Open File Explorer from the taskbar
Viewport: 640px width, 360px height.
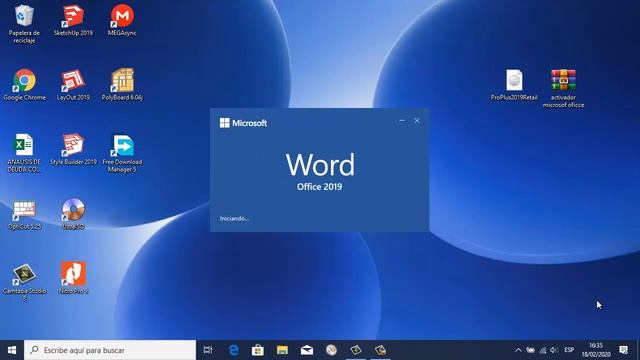(x=282, y=350)
